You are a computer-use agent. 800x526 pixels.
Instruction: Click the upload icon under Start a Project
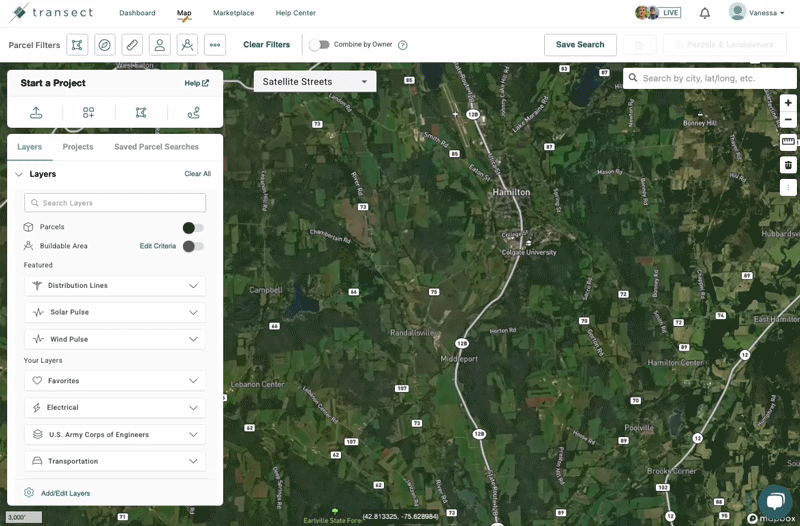[36, 113]
